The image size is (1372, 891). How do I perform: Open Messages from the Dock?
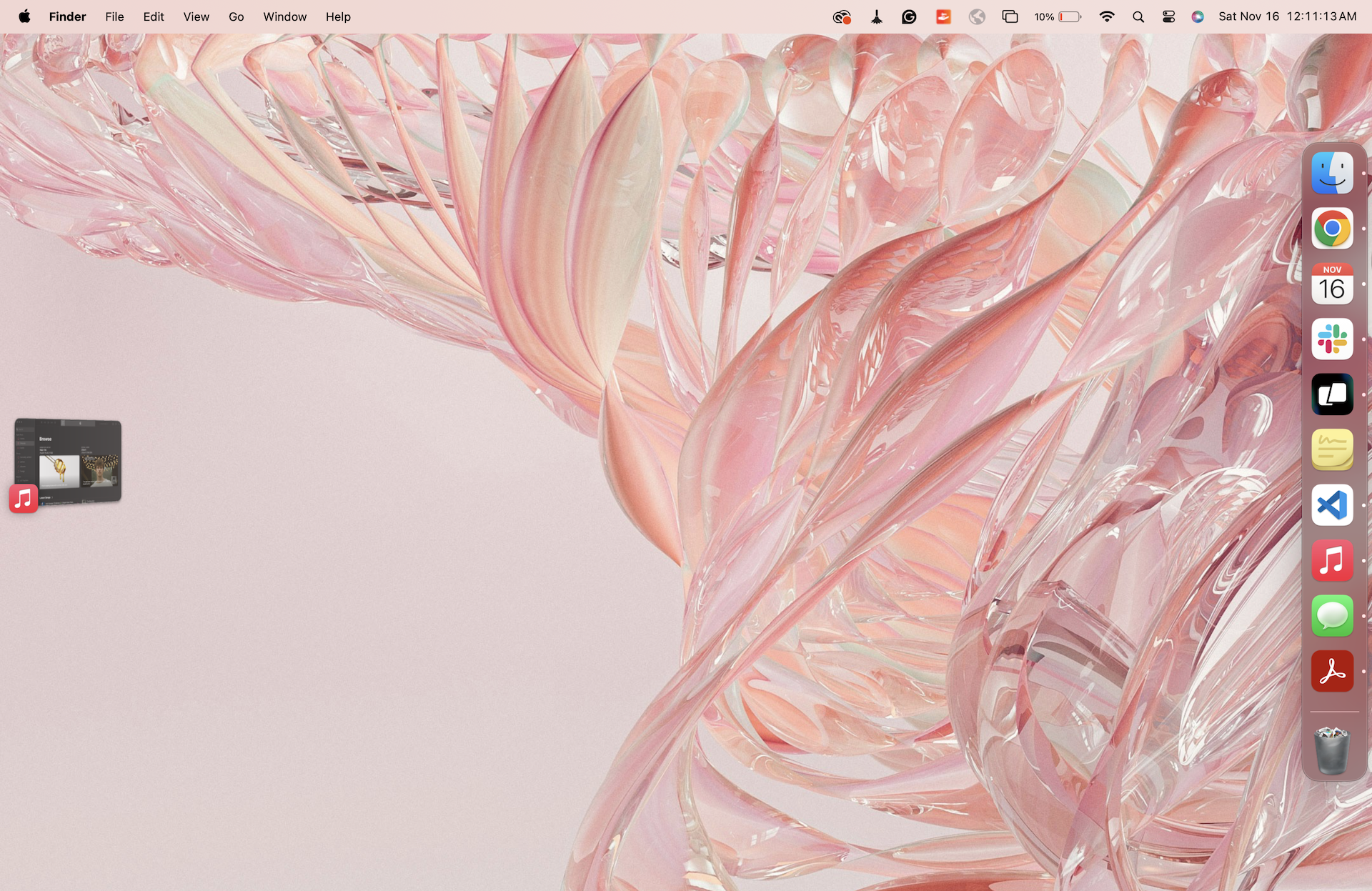pyautogui.click(x=1332, y=616)
